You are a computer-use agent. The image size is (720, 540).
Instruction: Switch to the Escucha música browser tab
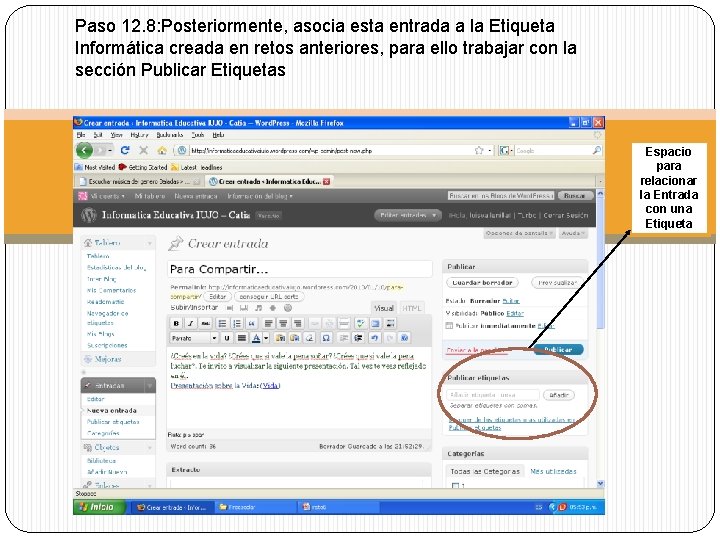(x=140, y=182)
